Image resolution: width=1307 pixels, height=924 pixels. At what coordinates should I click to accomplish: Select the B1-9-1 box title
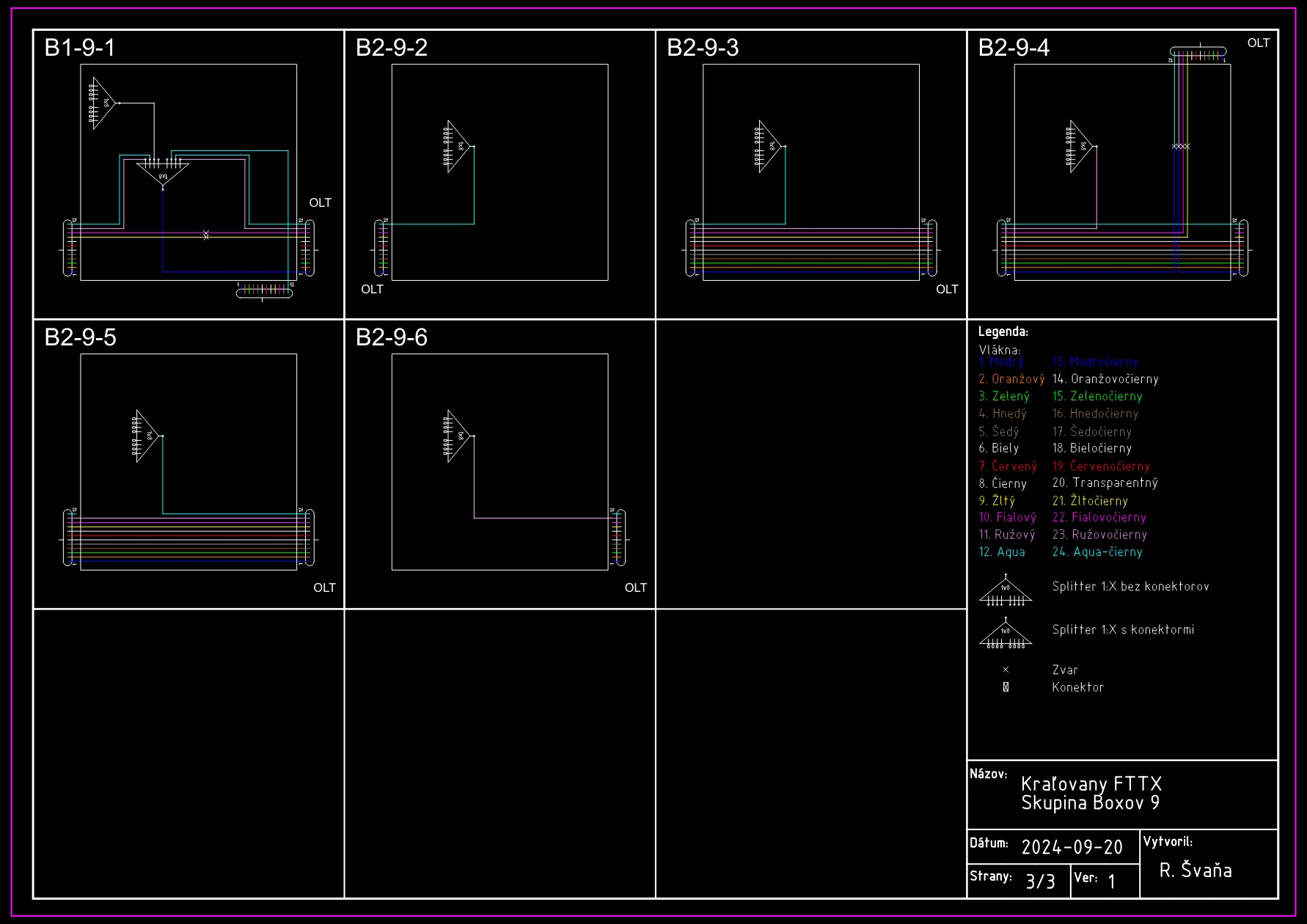(x=80, y=48)
